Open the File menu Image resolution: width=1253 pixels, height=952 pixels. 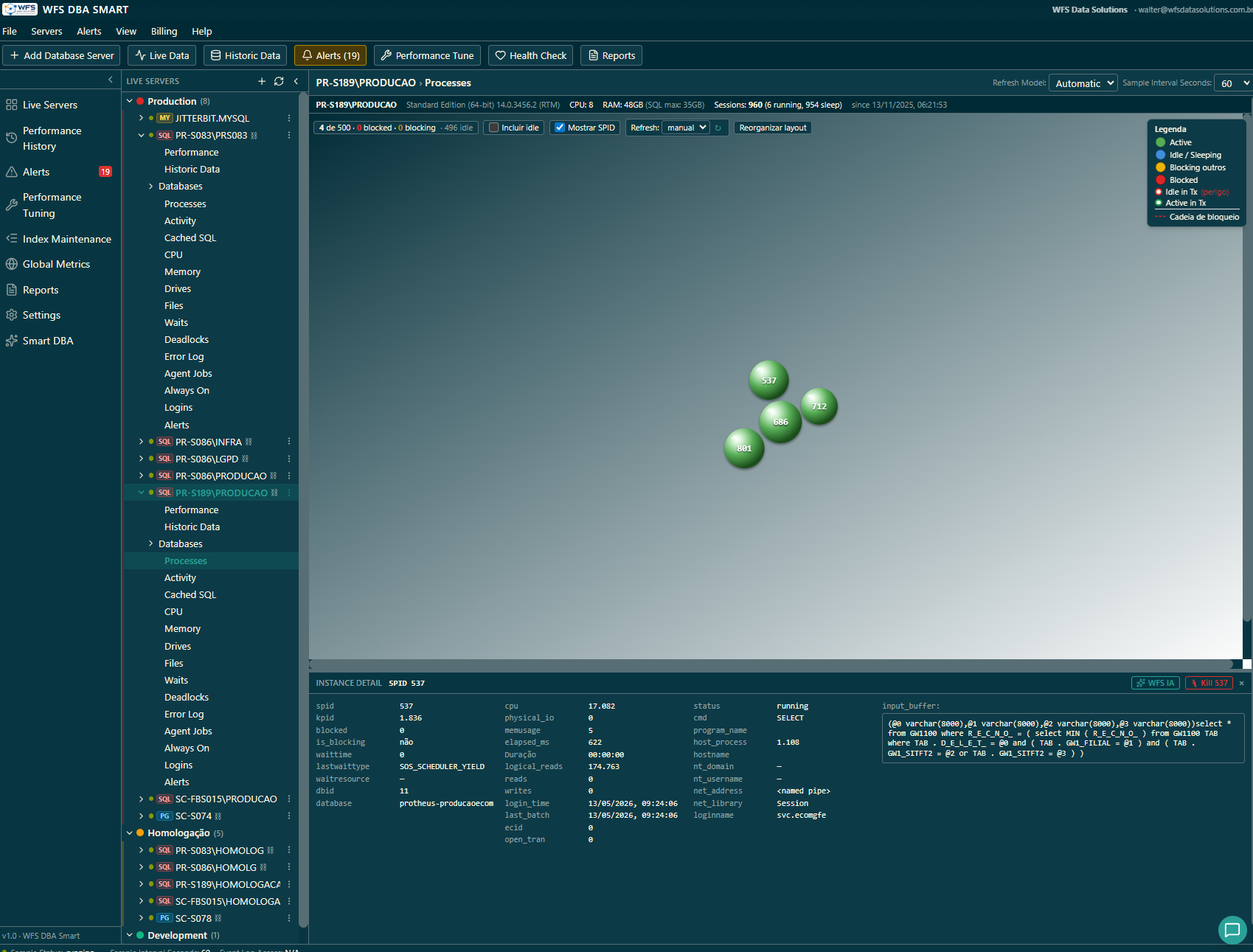point(10,31)
